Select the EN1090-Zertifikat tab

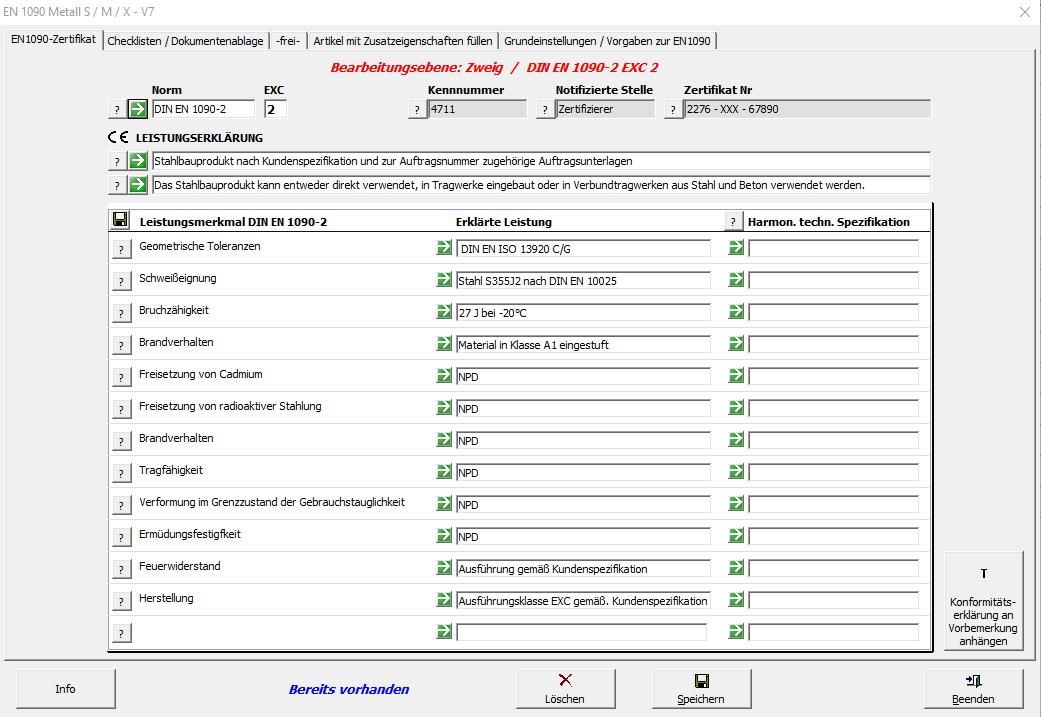tap(54, 39)
